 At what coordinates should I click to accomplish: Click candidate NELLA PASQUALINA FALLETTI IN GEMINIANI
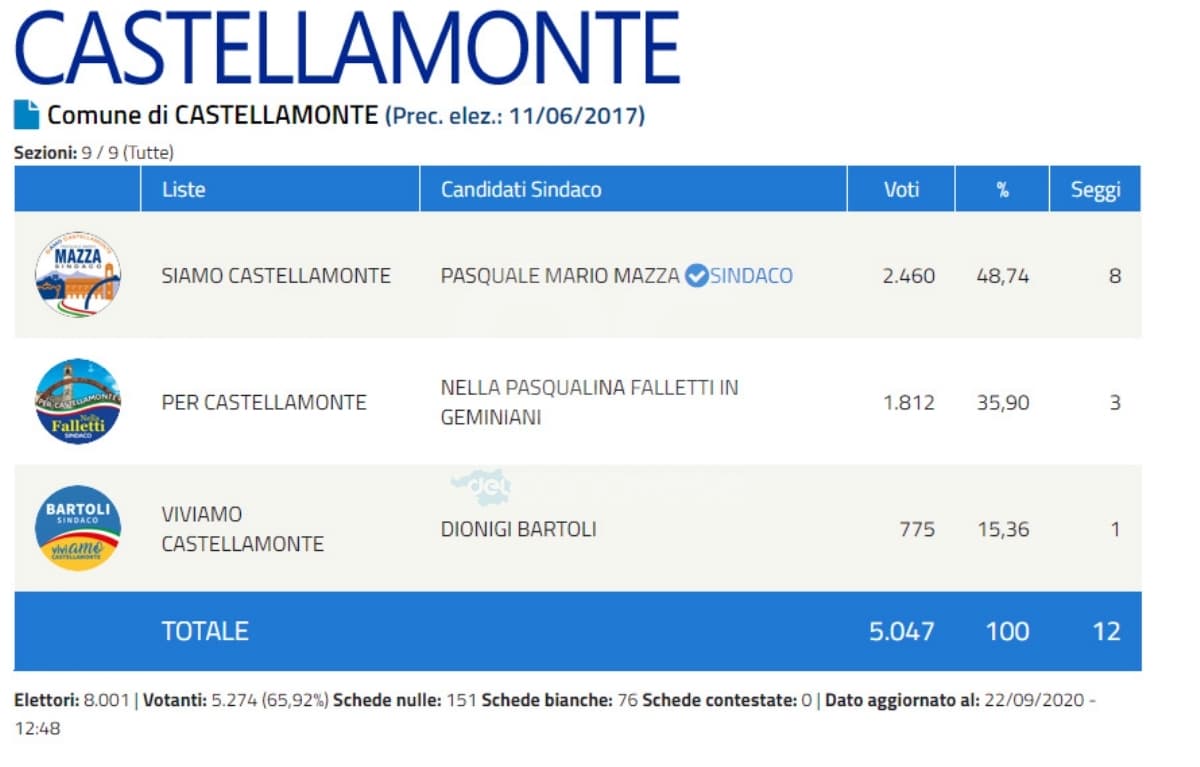[x=589, y=402]
